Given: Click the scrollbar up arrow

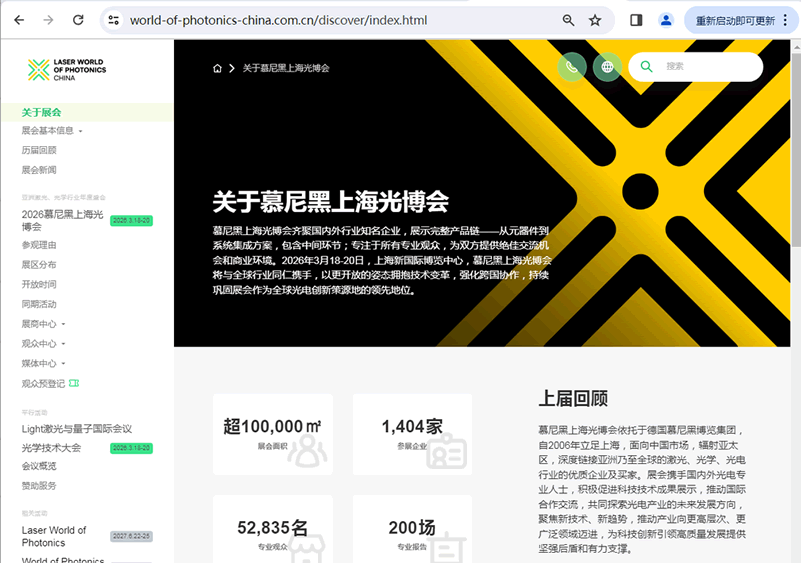Looking at the screenshot, I should [x=796, y=47].
